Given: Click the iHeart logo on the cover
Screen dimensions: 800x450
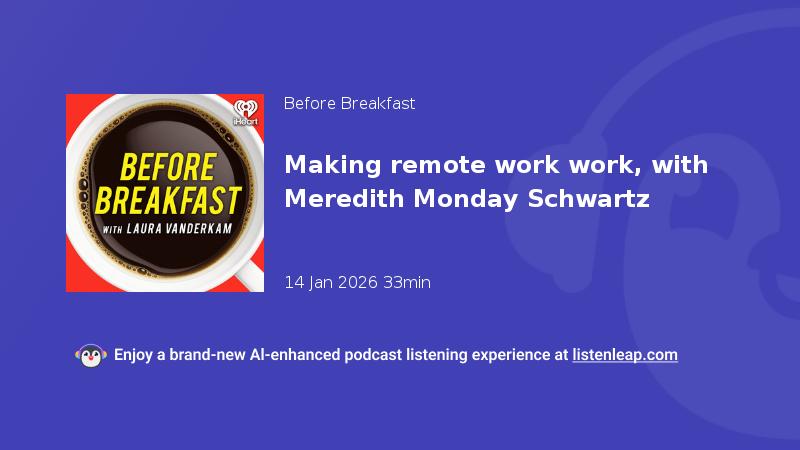Looking at the screenshot, I should point(246,113).
